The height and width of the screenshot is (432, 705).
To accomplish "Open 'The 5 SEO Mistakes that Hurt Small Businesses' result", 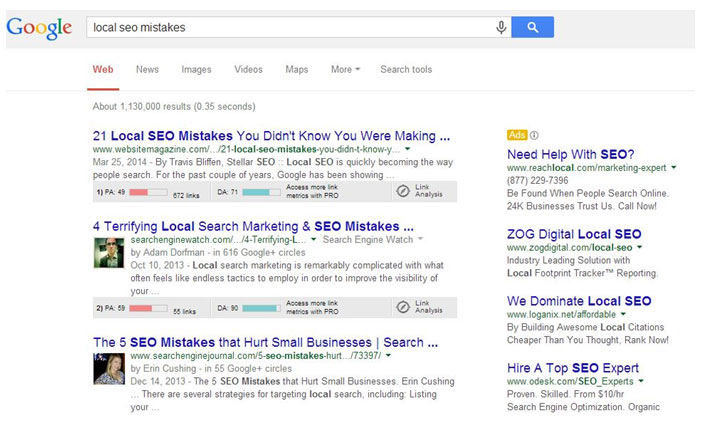I will coord(265,343).
